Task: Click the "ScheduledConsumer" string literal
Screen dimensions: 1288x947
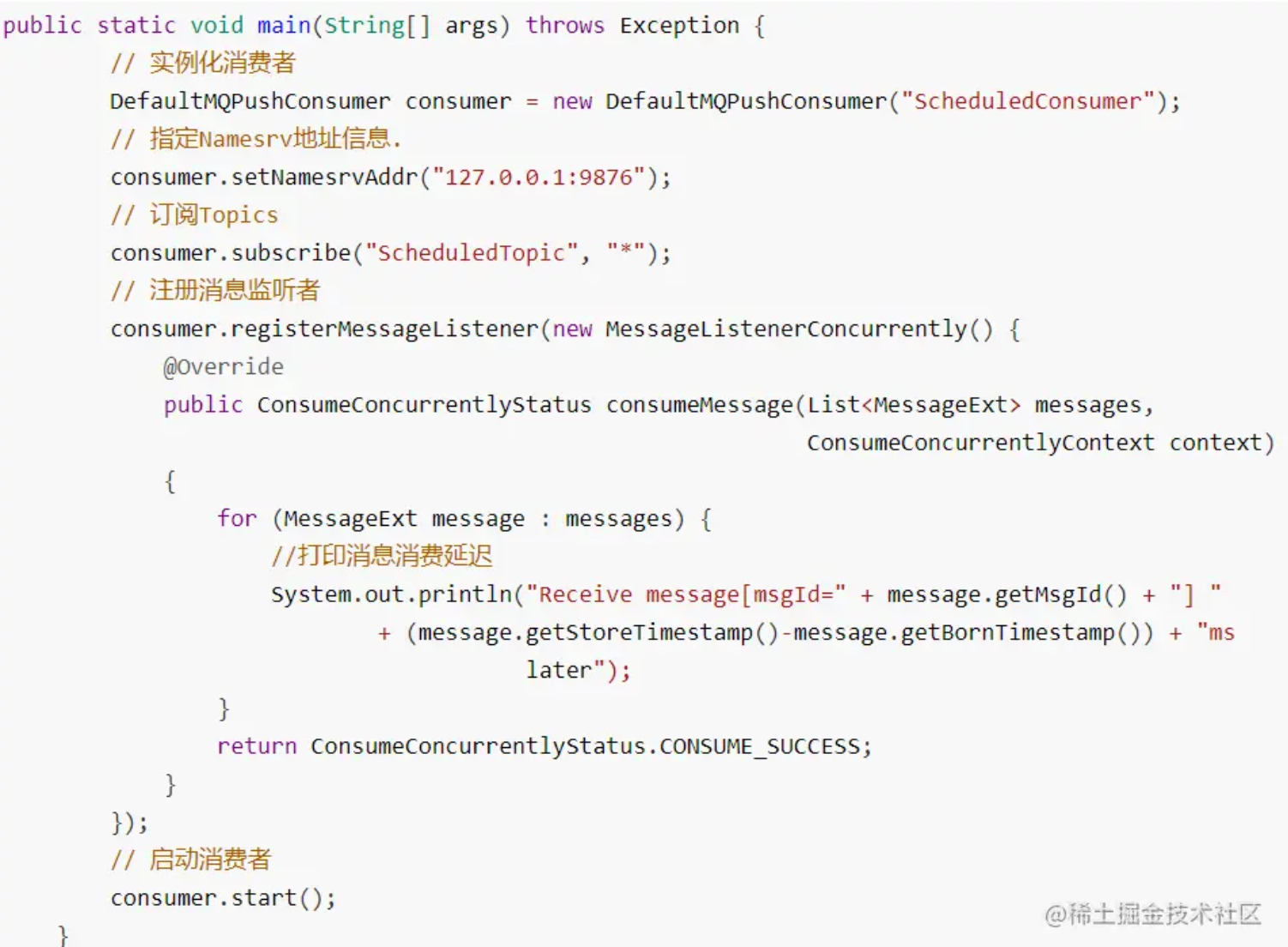Action: pyautogui.click(x=1027, y=101)
